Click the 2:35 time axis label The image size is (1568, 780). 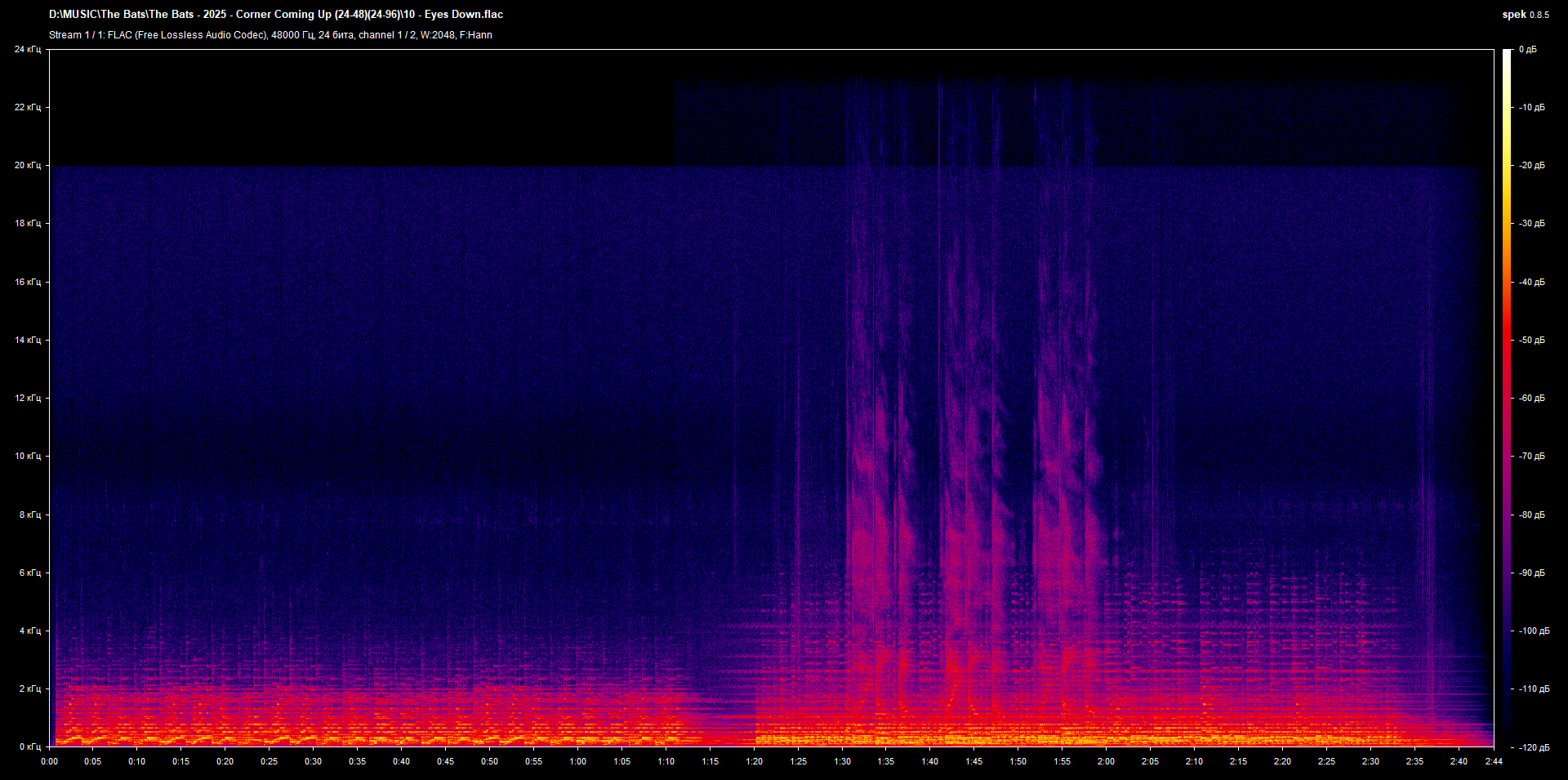tap(1414, 761)
